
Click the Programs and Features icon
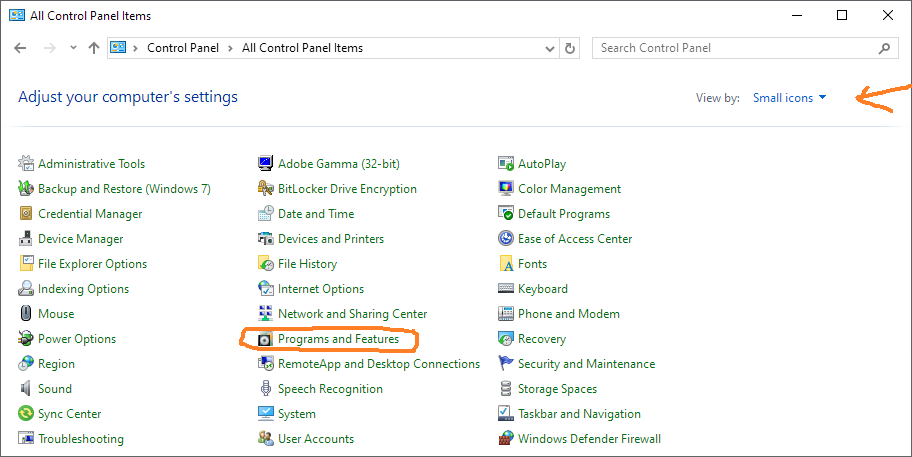[266, 339]
